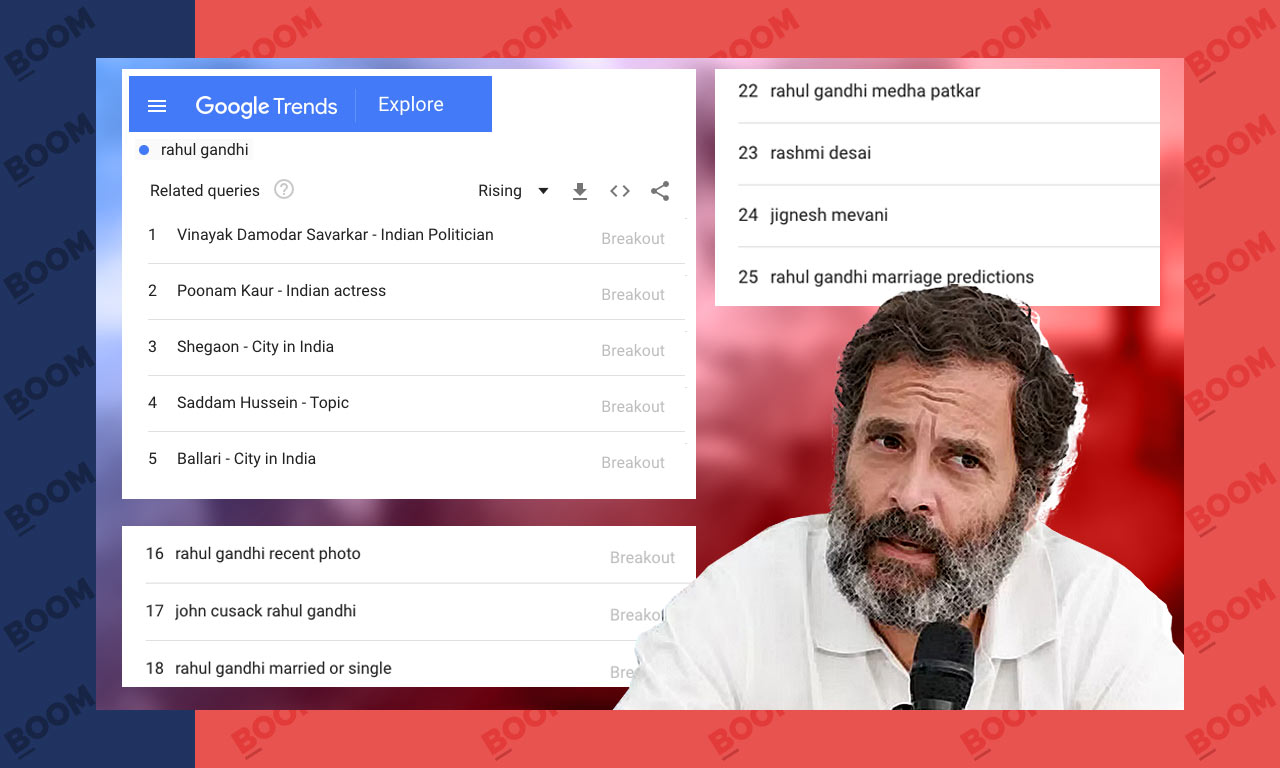Image resolution: width=1280 pixels, height=768 pixels.
Task: Click Breakout label in recent photo row
Action: pyautogui.click(x=642, y=558)
